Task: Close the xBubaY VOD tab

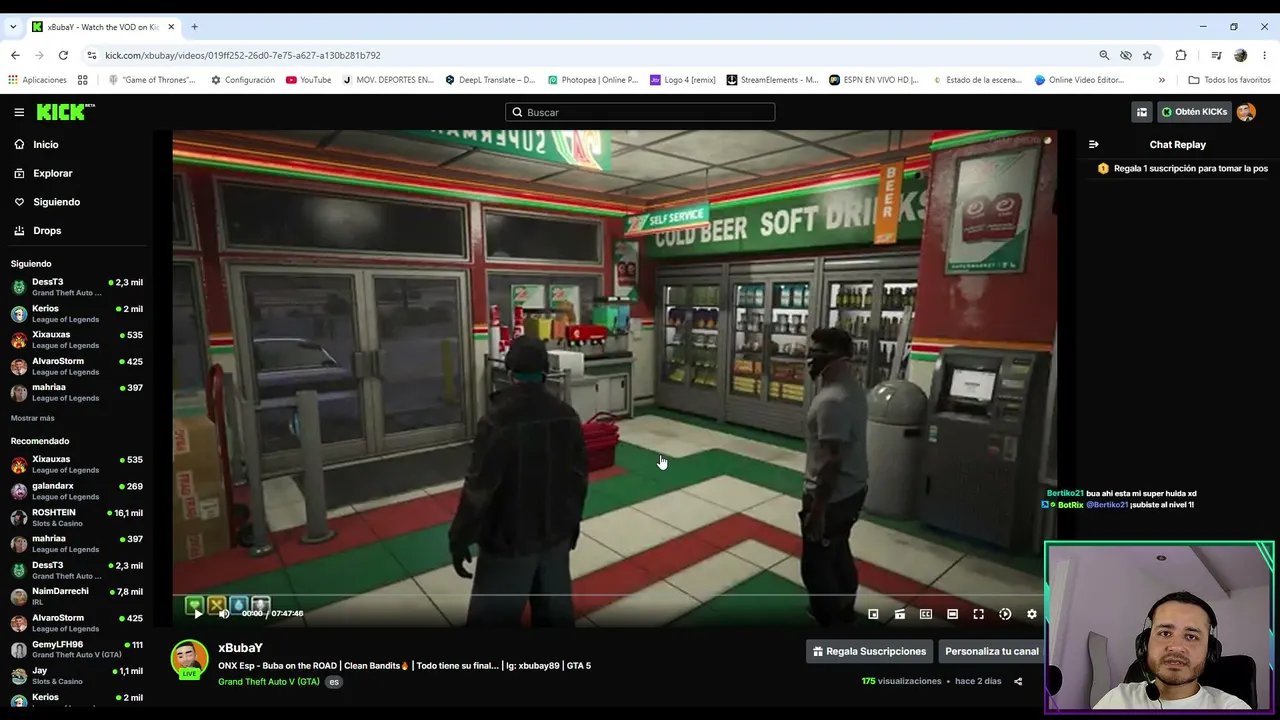Action: [171, 27]
